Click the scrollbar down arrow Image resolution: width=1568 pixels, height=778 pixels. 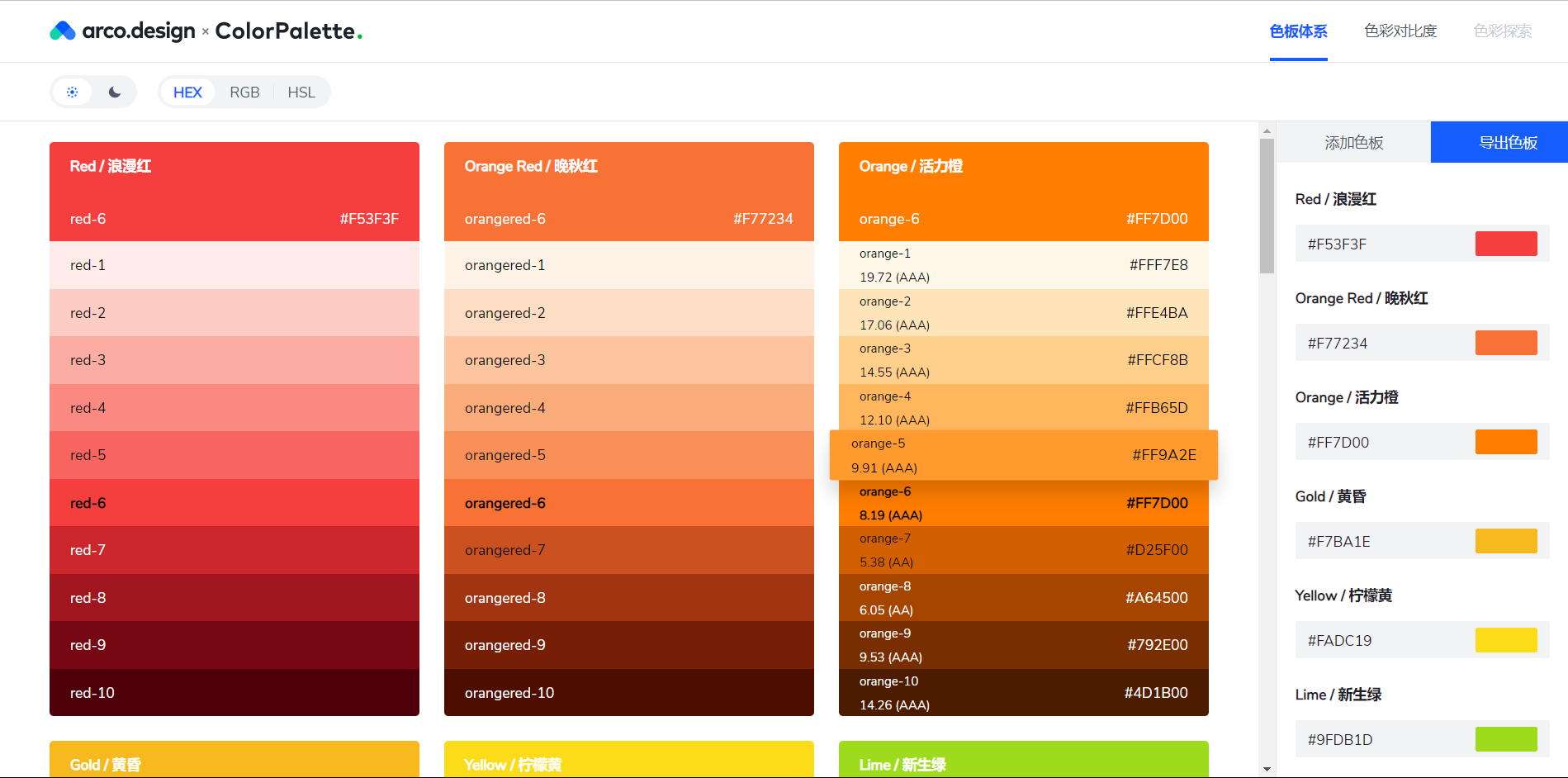[1267, 769]
